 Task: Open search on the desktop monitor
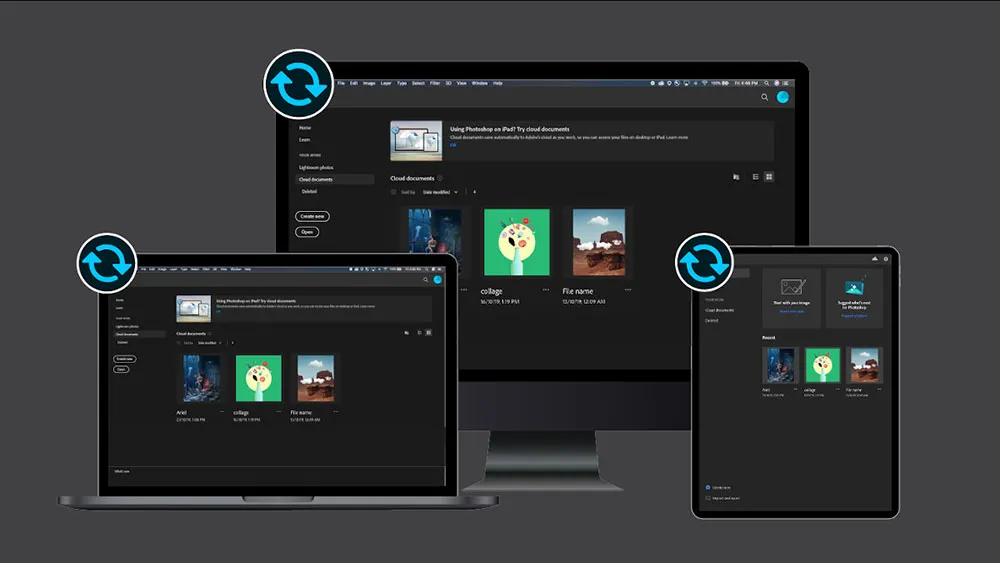[x=765, y=97]
